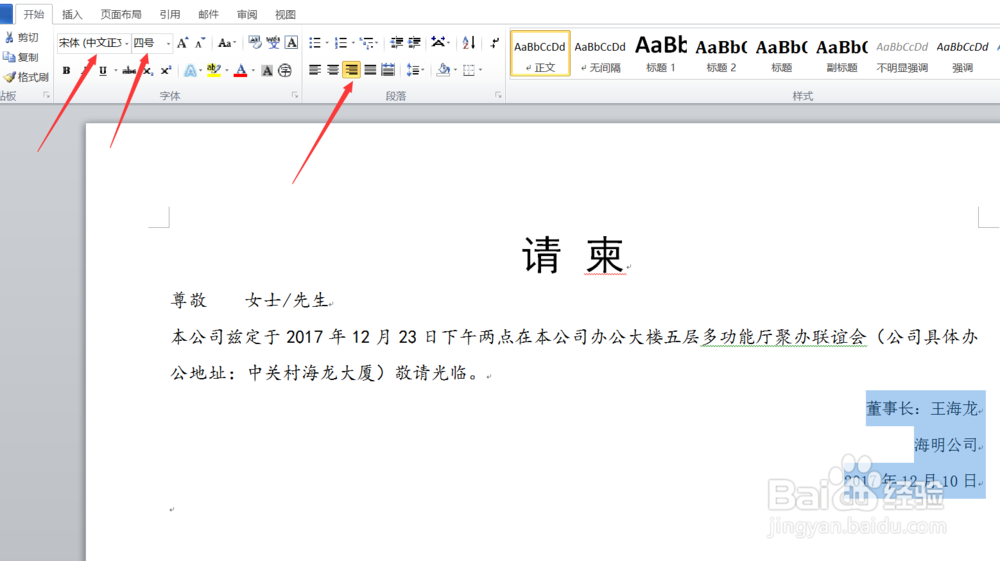Image resolution: width=1000 pixels, height=561 pixels.
Task: Apply the yellow text highlight color
Action: 214,70
